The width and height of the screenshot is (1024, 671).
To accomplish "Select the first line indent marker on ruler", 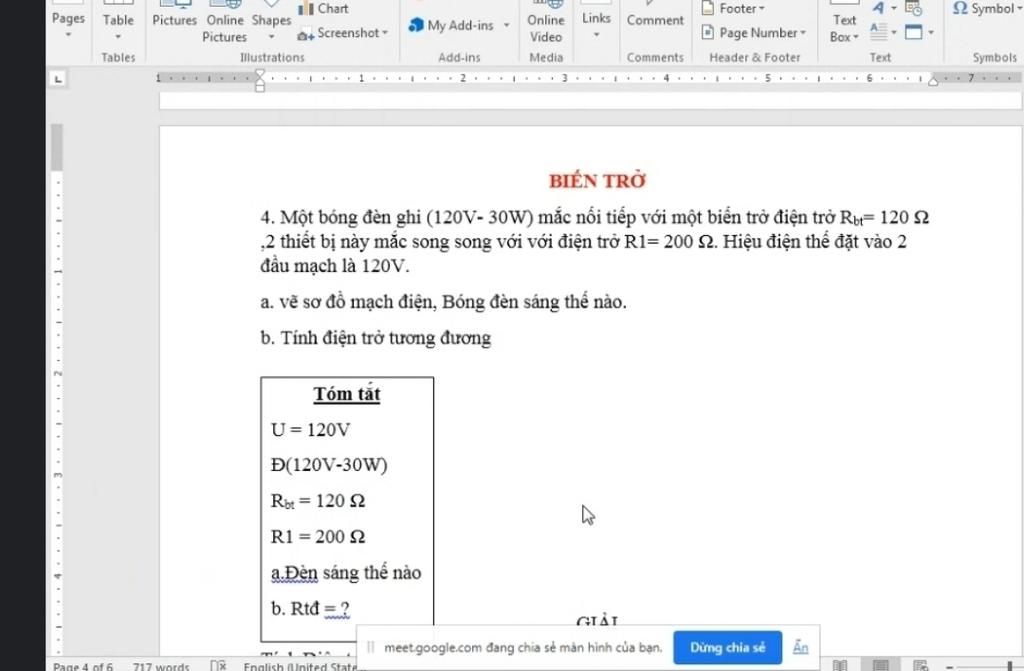I will (260, 74).
